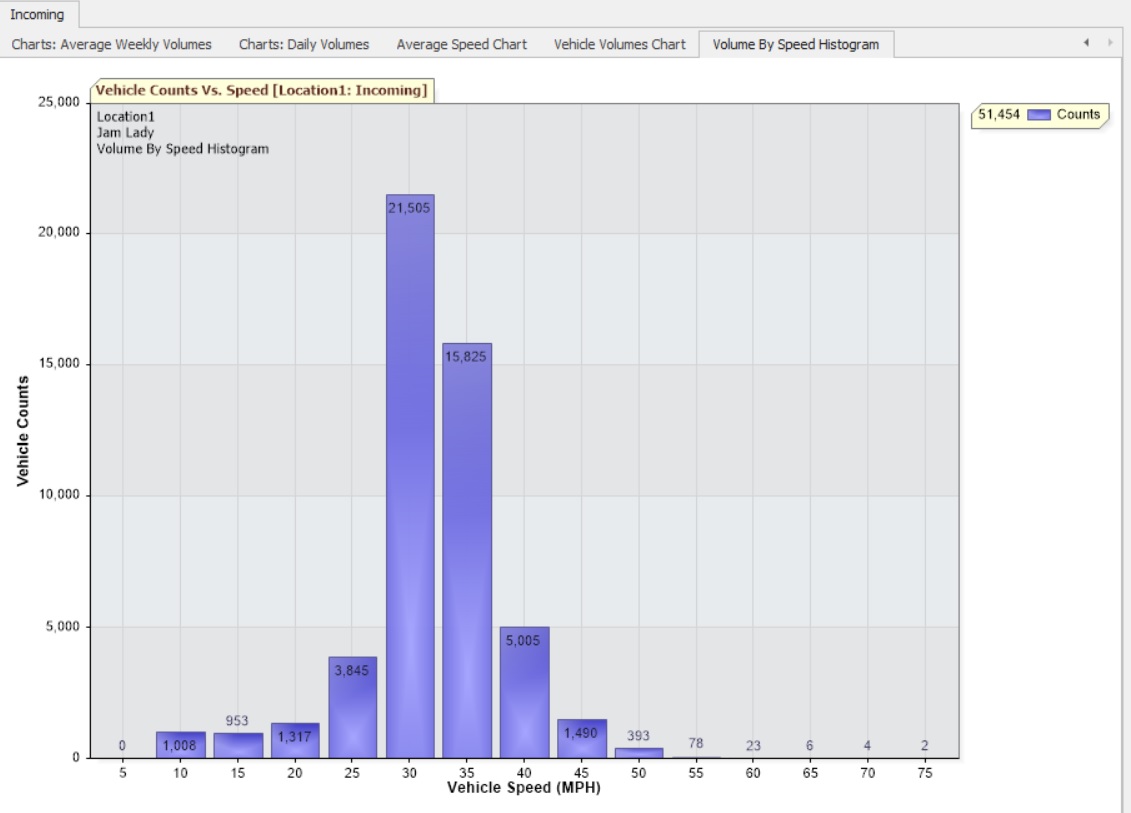Click the Vehicle Counts axis title
Viewport: 1131px width, 813px height.
pyautogui.click(x=23, y=431)
